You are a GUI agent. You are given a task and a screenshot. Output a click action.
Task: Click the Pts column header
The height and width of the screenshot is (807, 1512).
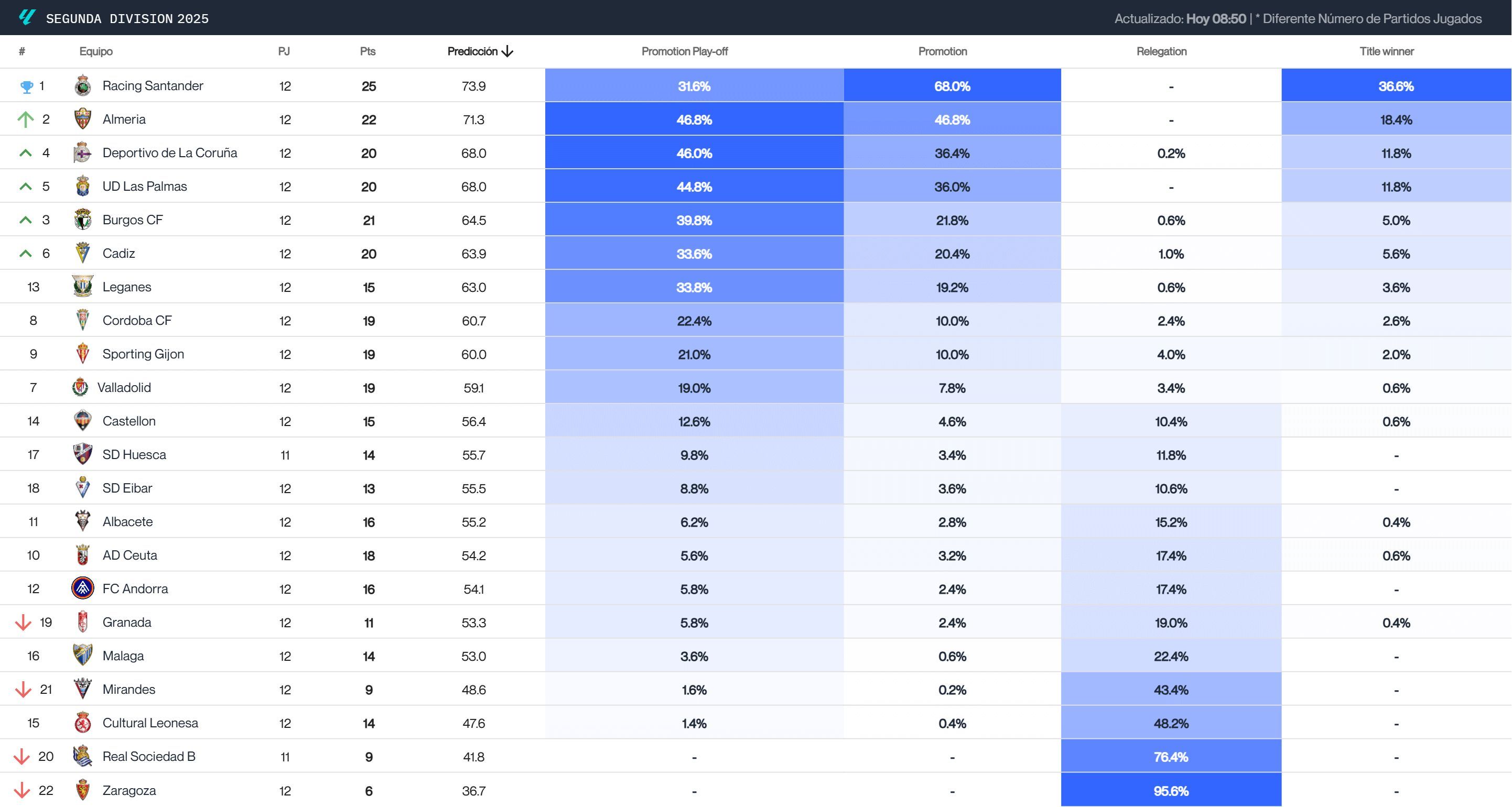point(368,51)
